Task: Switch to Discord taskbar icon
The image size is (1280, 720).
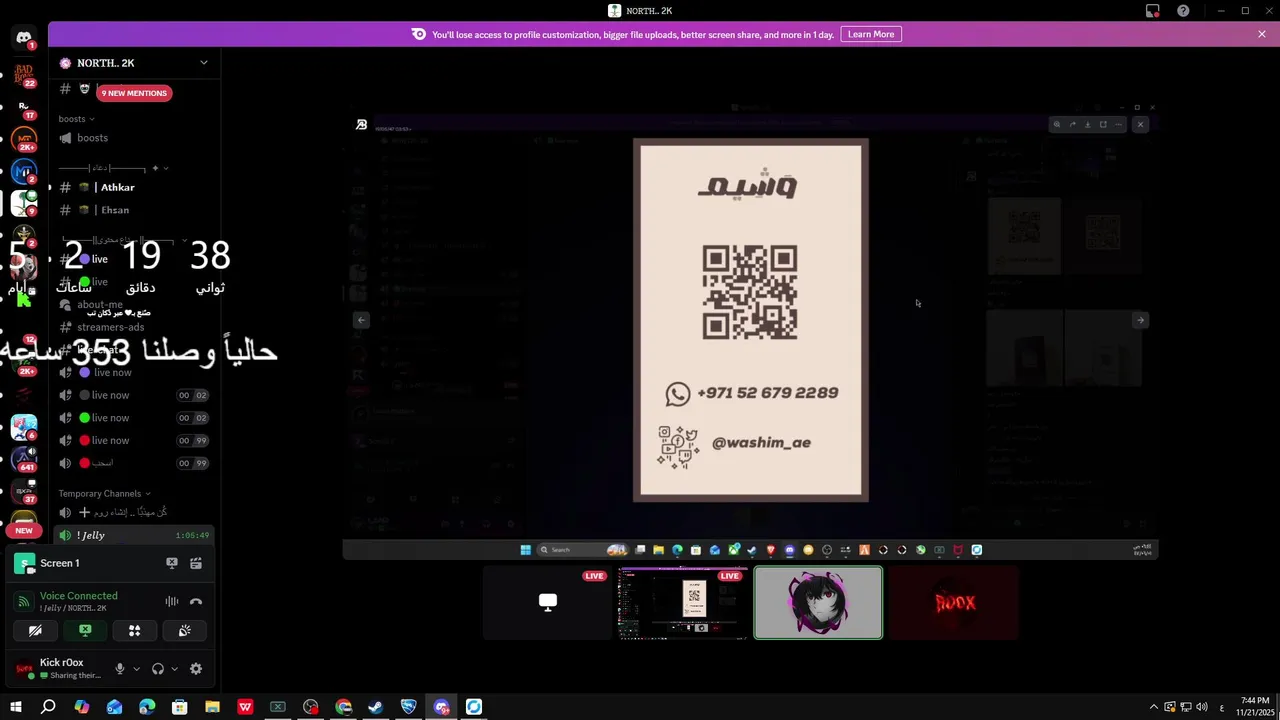Action: click(x=441, y=707)
